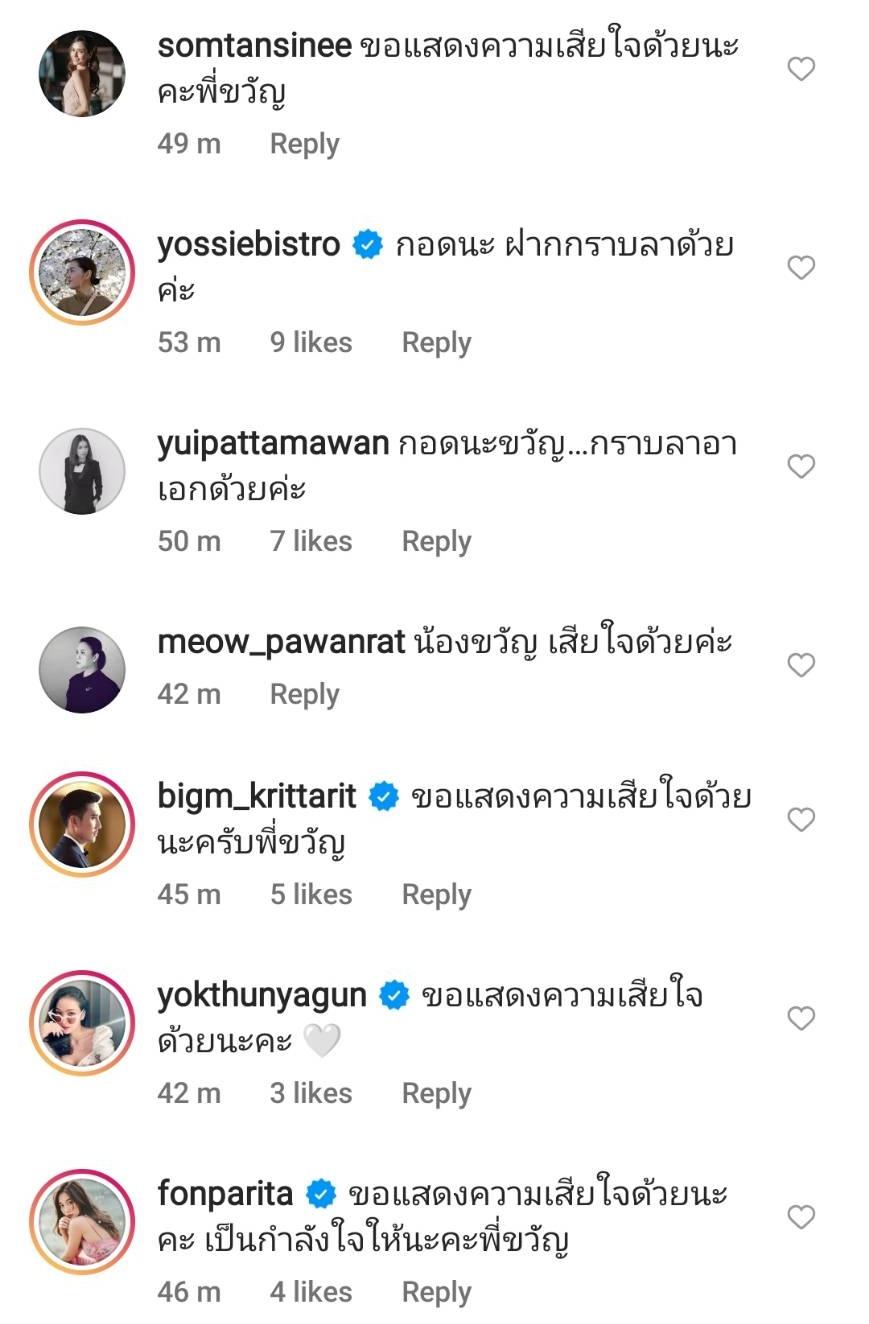Like somtansinee's comment with the heart

[x=801, y=69]
